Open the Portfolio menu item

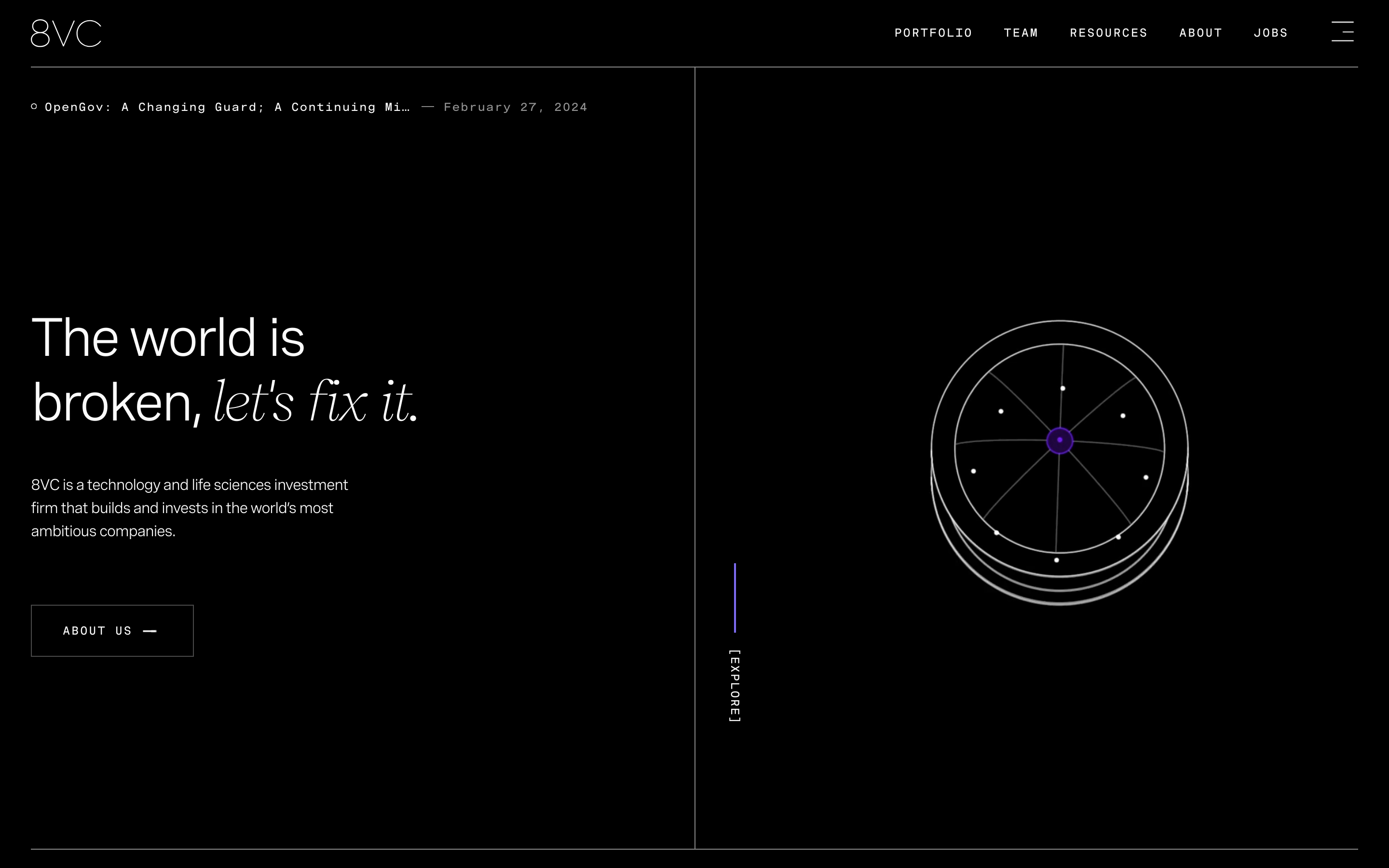(x=933, y=33)
